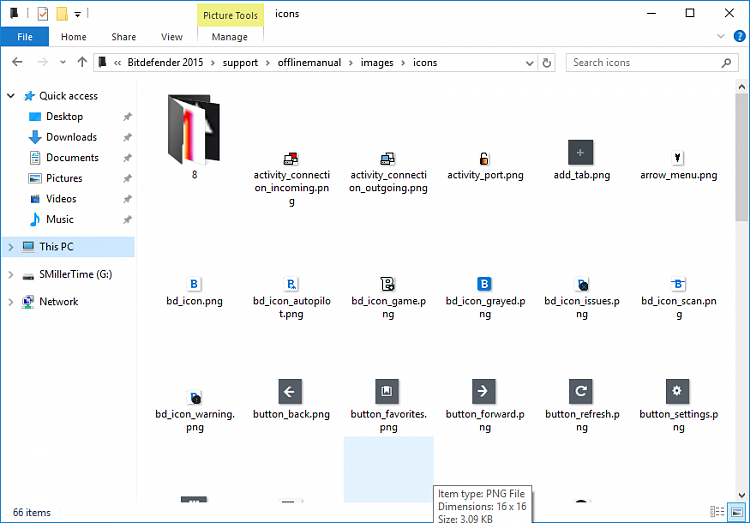Image resolution: width=750 pixels, height=523 pixels.
Task: Click the search magnifier icon
Action: 726,63
